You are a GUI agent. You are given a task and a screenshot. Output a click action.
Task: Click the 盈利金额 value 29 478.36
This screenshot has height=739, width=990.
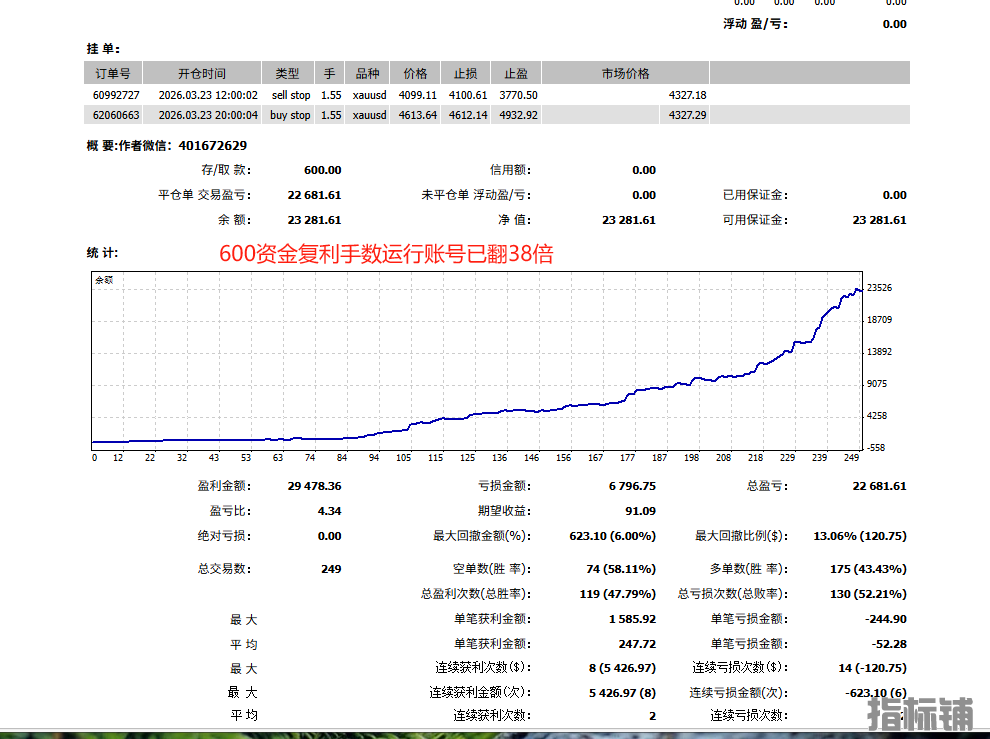pyautogui.click(x=314, y=486)
